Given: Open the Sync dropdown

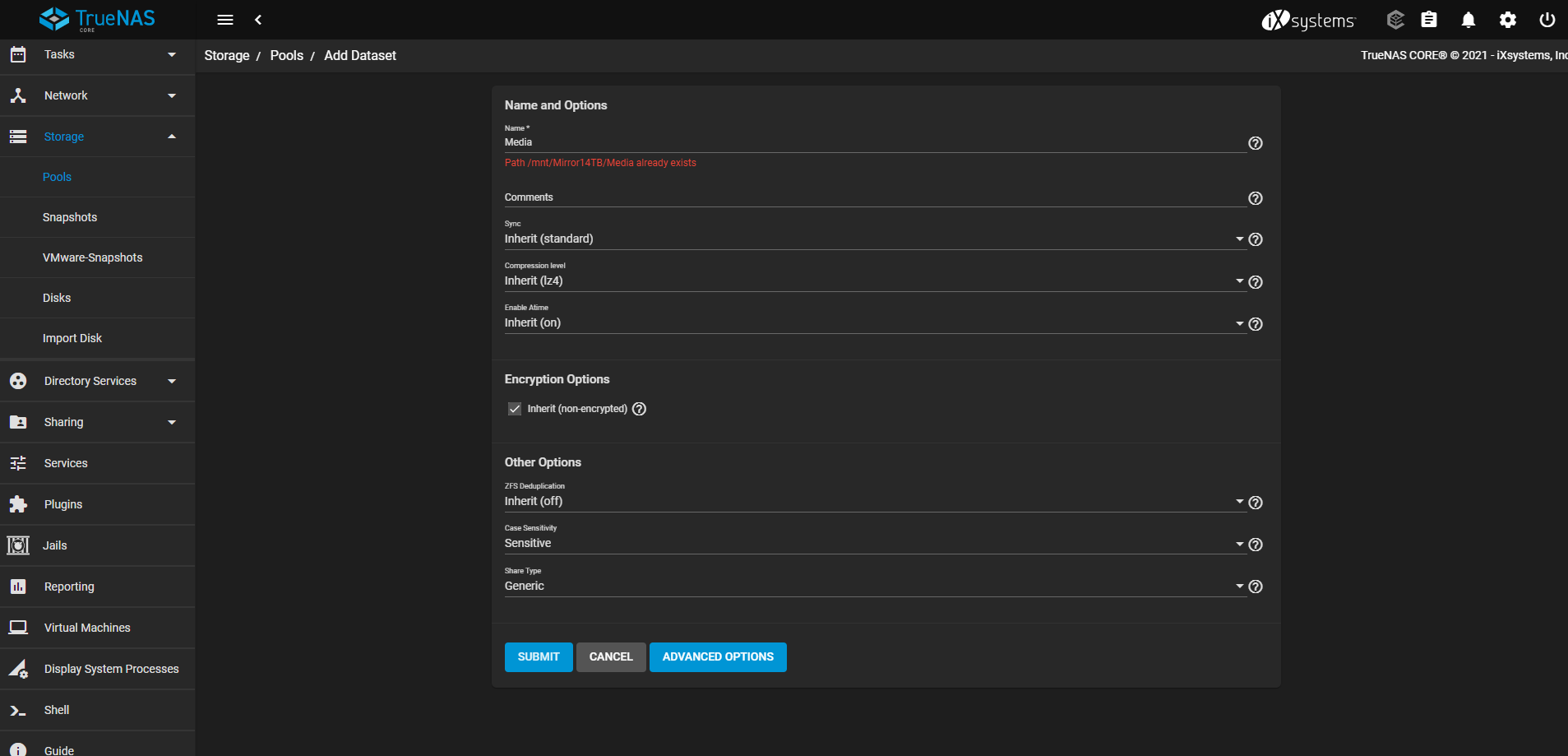Looking at the screenshot, I should [x=872, y=239].
